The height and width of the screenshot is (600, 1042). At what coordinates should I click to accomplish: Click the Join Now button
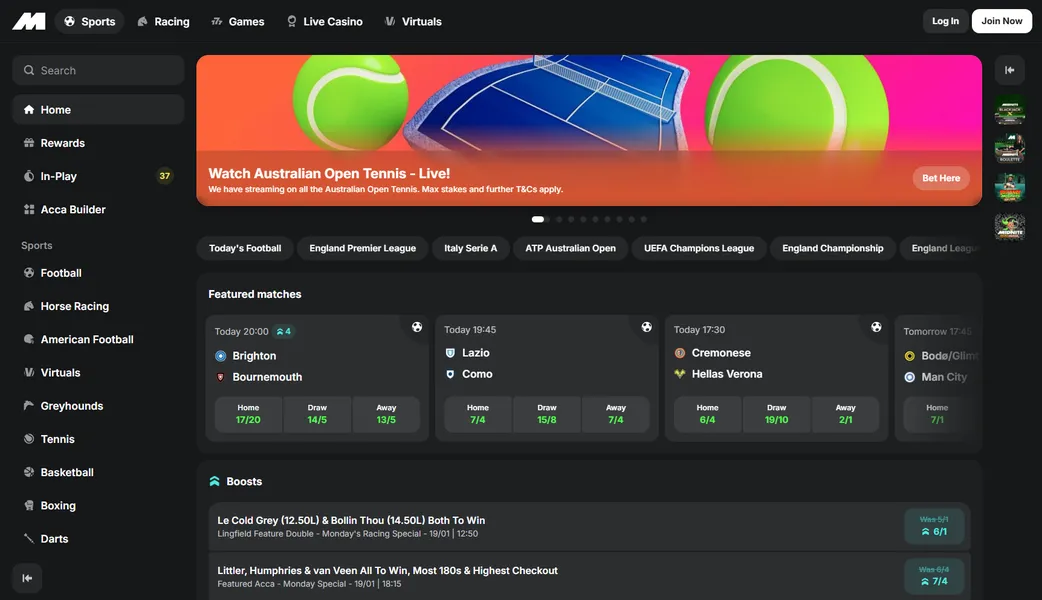1001,20
